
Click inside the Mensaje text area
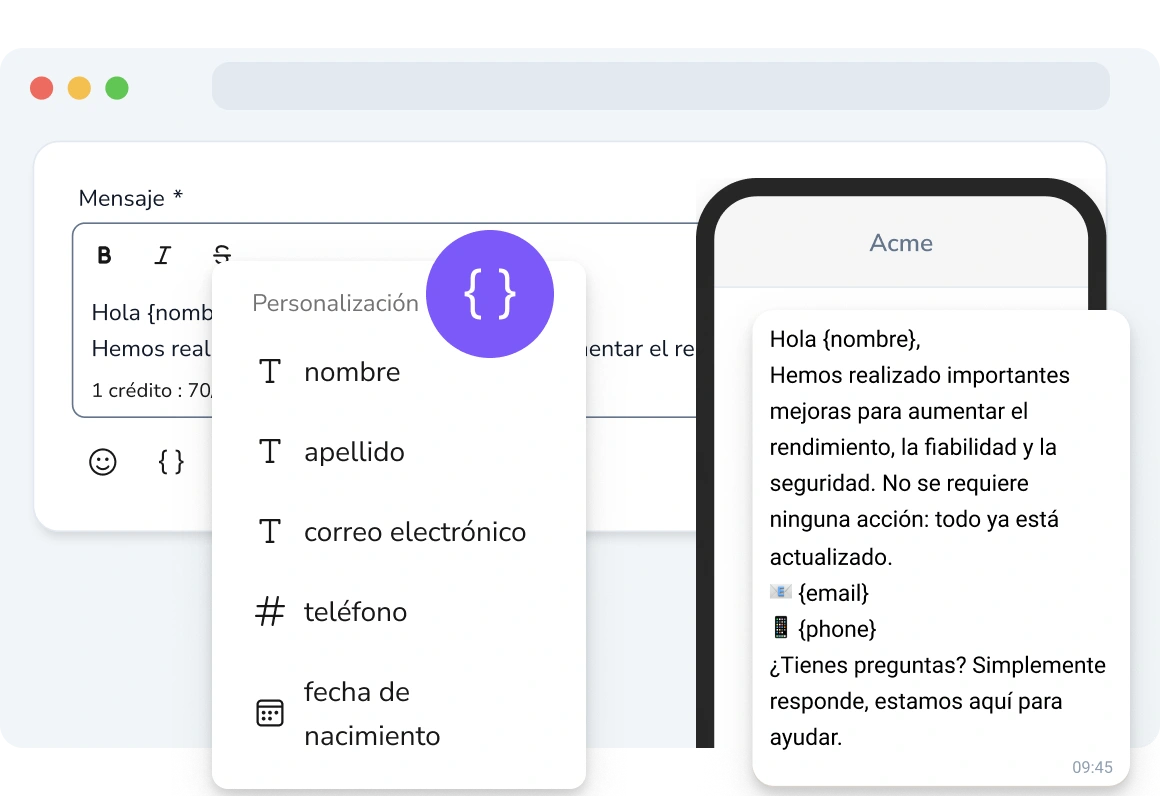tap(150, 312)
